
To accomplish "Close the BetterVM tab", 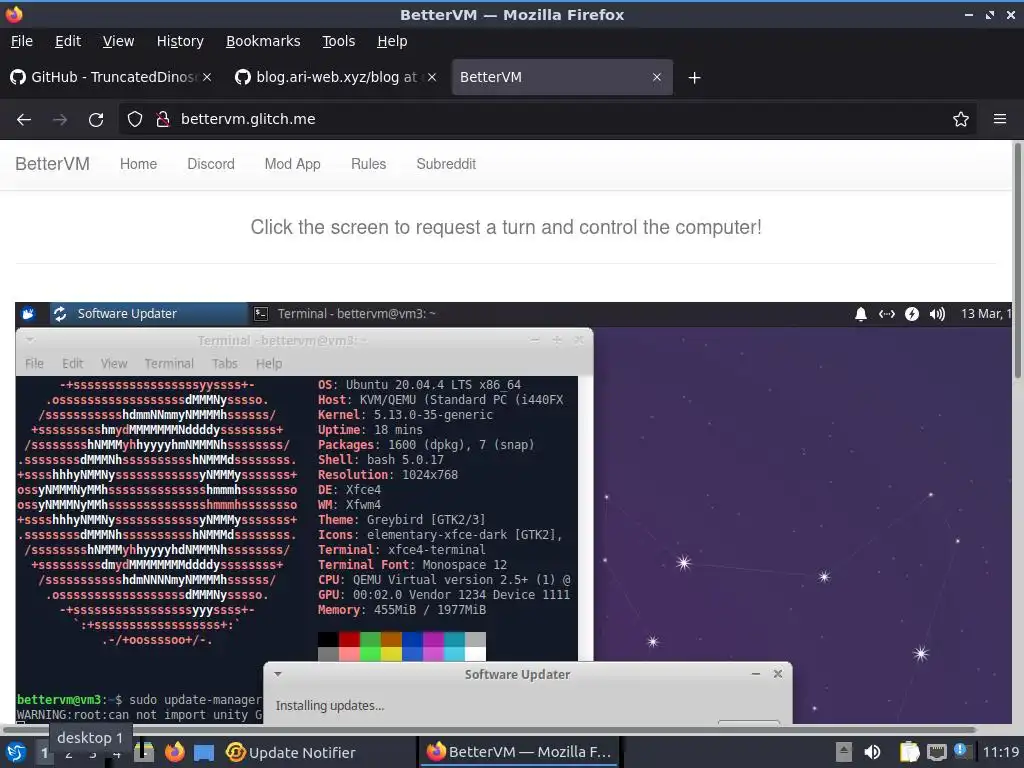I will point(657,77).
